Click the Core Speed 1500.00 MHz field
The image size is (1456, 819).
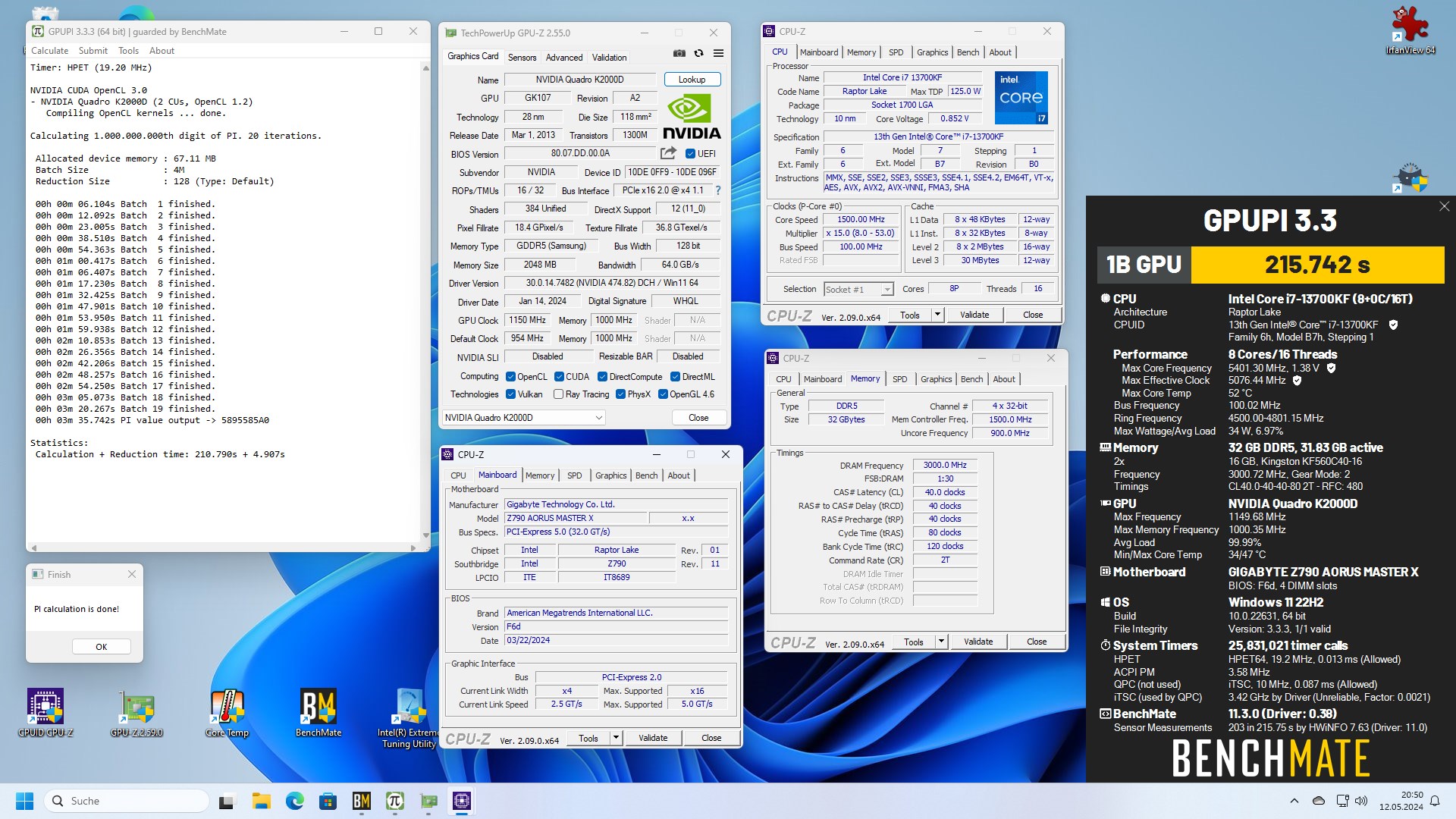(x=861, y=219)
